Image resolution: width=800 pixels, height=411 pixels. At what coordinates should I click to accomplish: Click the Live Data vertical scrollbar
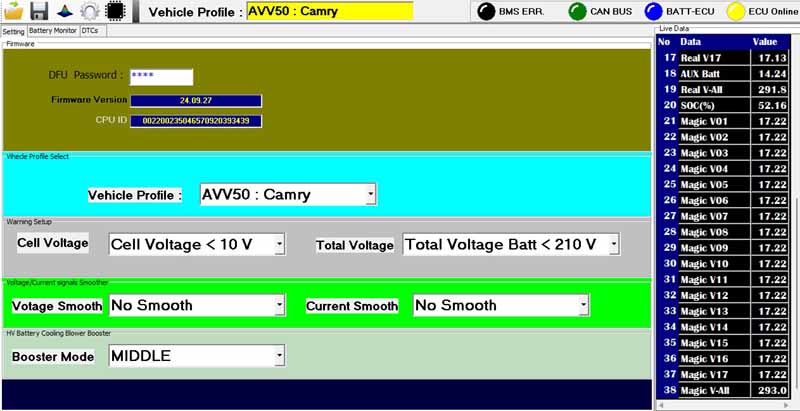795,220
